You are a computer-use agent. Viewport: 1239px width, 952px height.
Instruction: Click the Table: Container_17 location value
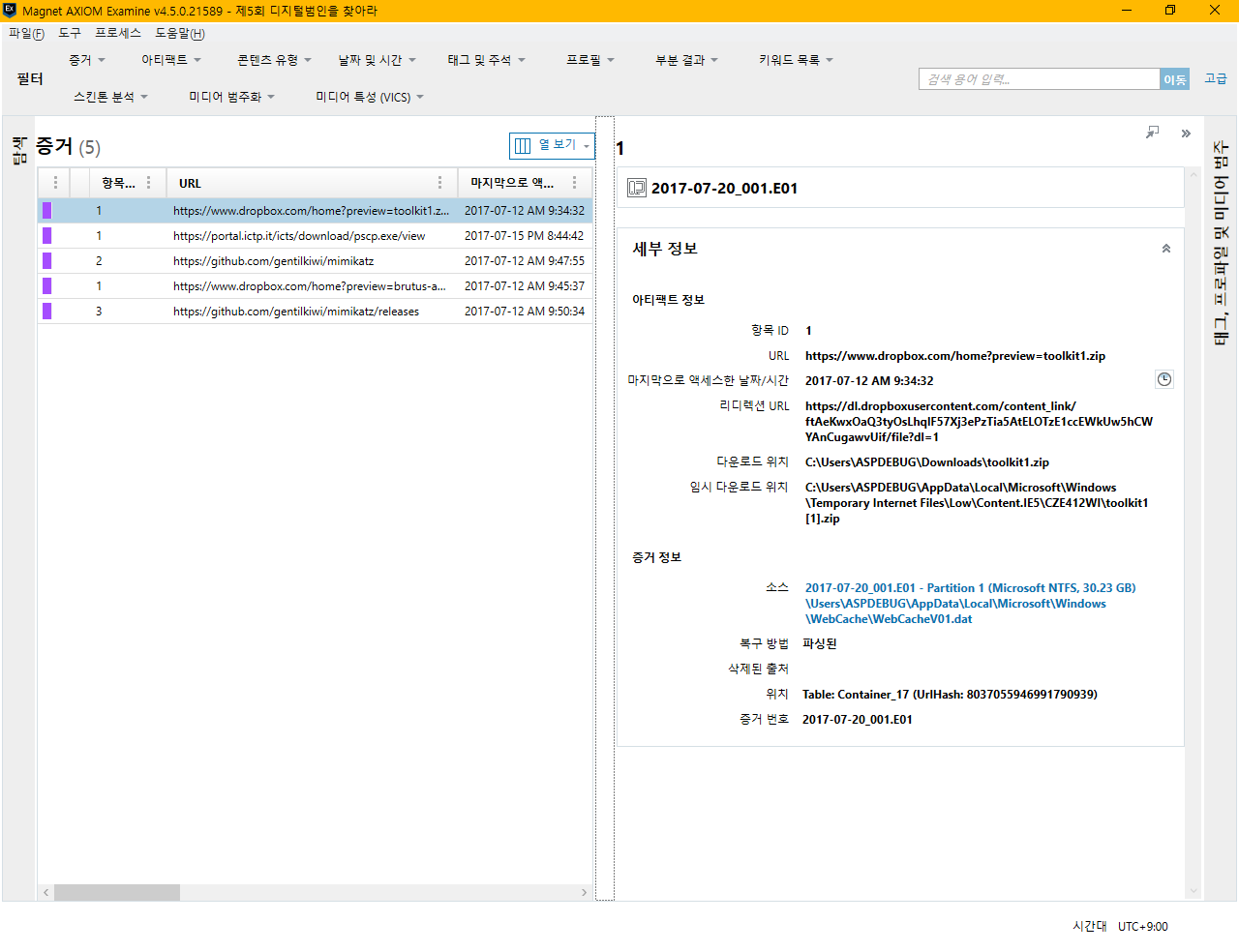click(950, 694)
